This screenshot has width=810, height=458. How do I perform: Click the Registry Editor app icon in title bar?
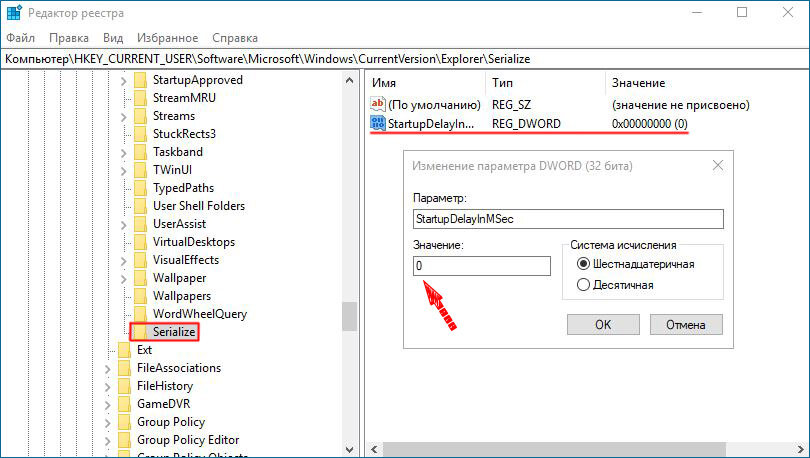13,13
